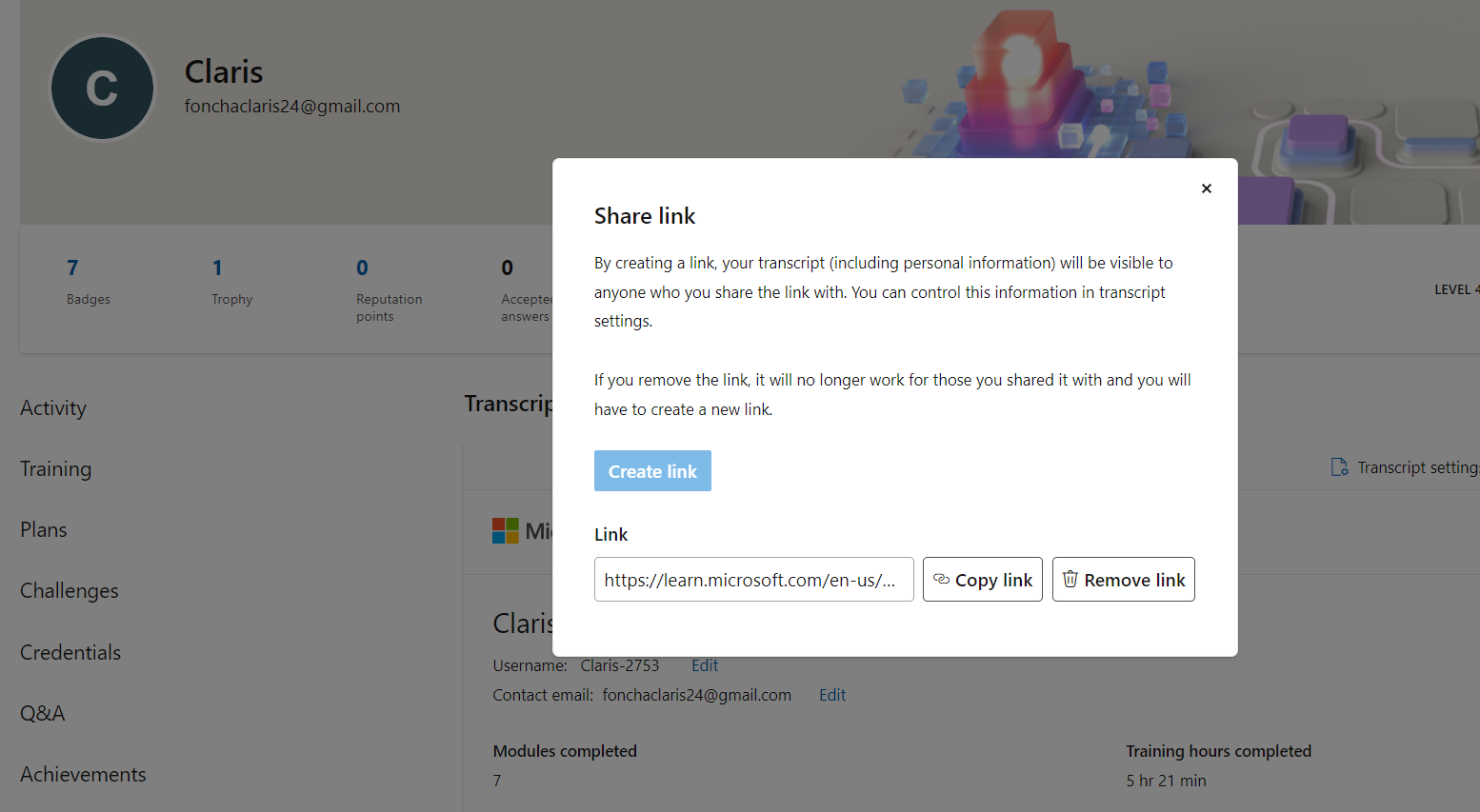Edit the contact email address
The width and height of the screenshot is (1480, 812).
832,695
